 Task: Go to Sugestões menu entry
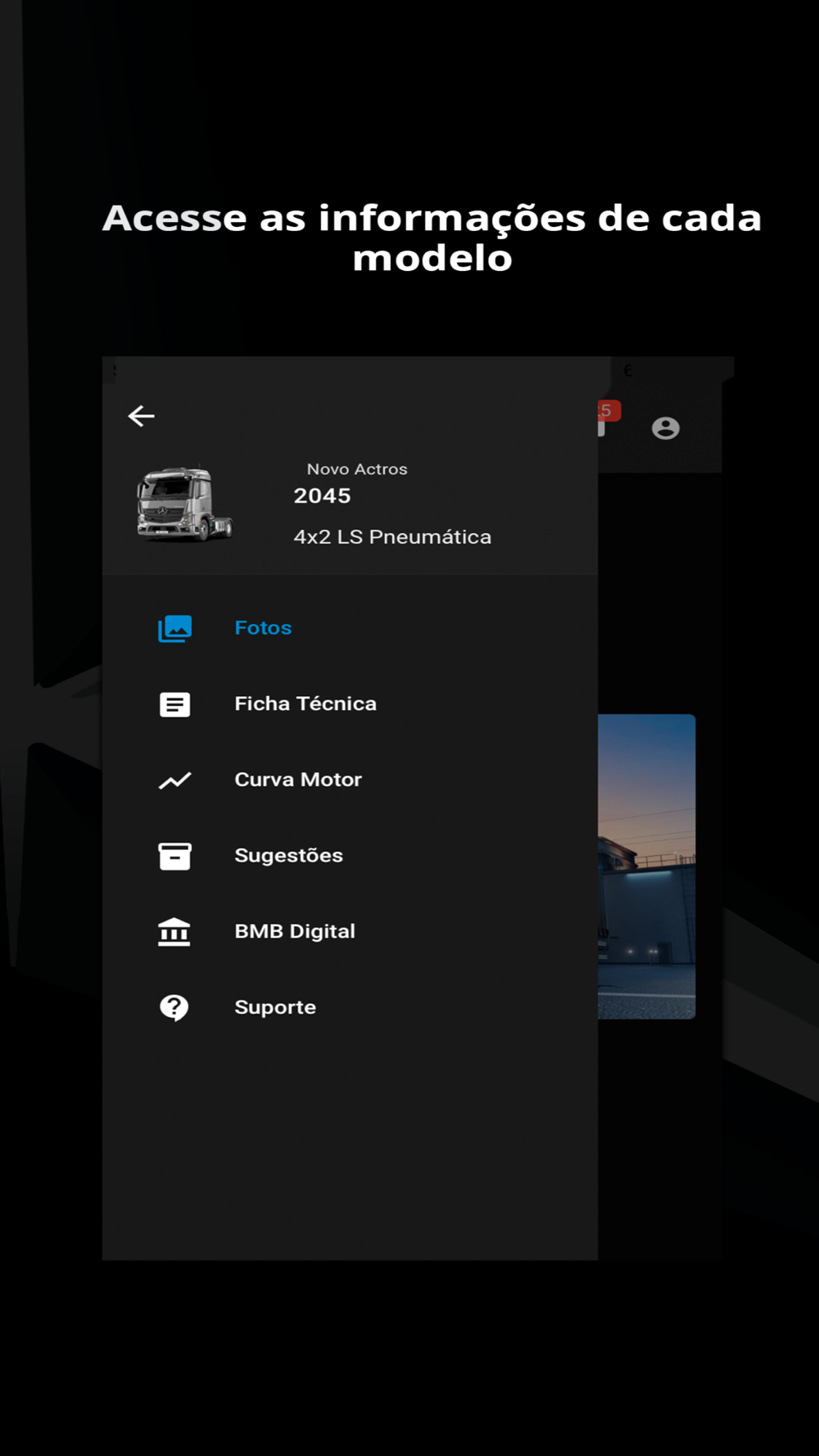350,856
